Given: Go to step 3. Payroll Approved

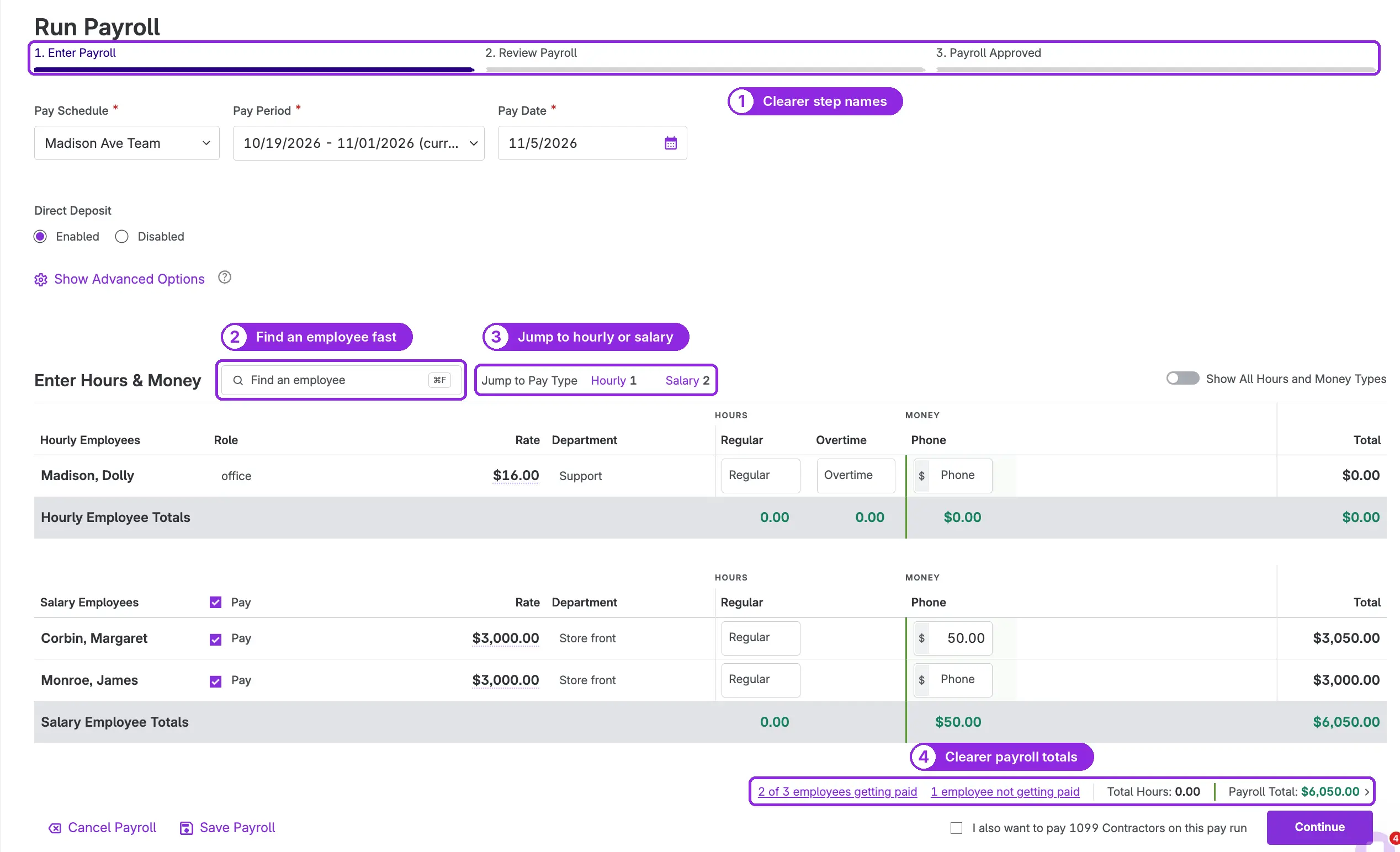Looking at the screenshot, I should click(x=988, y=53).
